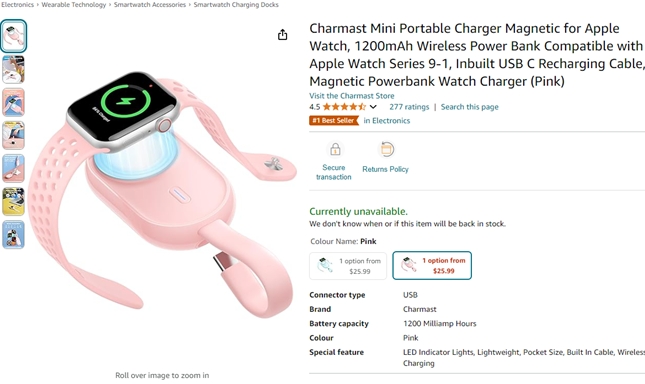645x384 pixels.
Task: Open the star rating dropdown chevron
Action: (x=373, y=107)
